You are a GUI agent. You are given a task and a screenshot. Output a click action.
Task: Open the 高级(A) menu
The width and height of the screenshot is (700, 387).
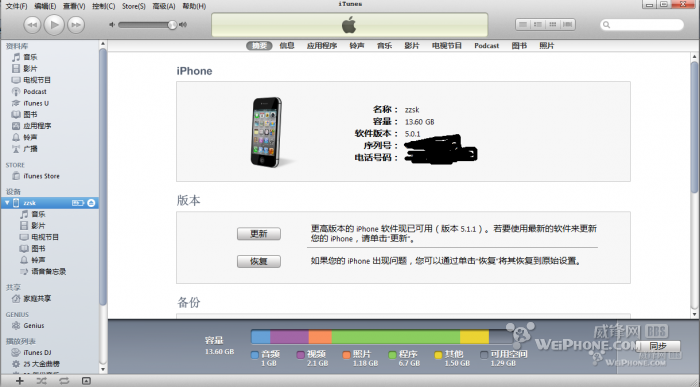[164, 6]
